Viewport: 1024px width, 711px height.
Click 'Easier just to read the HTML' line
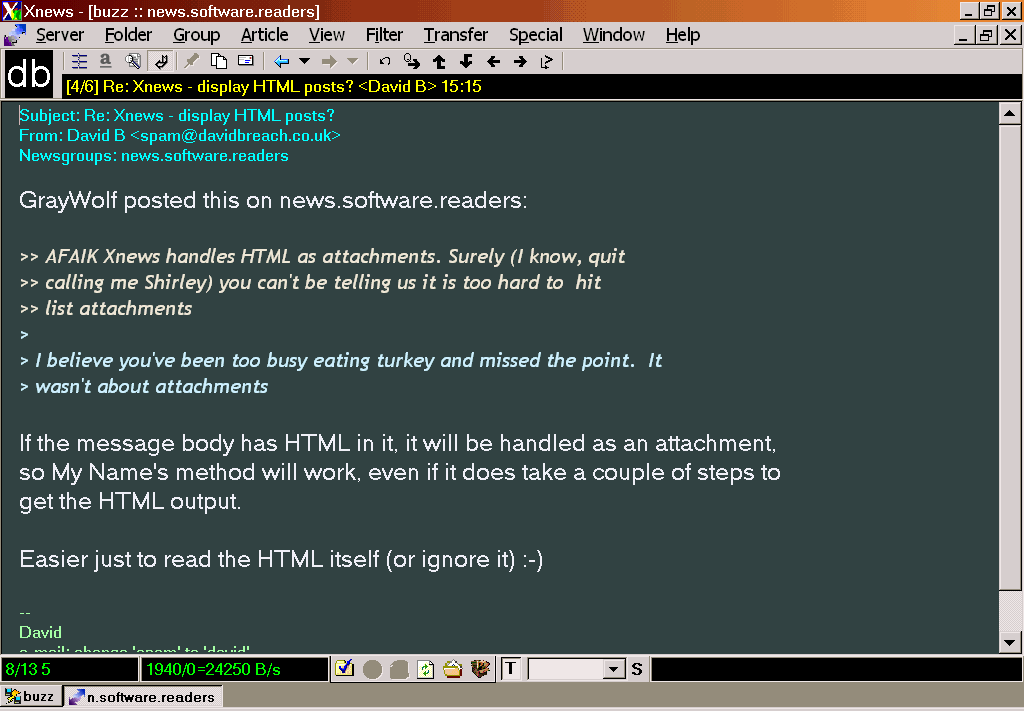tap(281, 560)
